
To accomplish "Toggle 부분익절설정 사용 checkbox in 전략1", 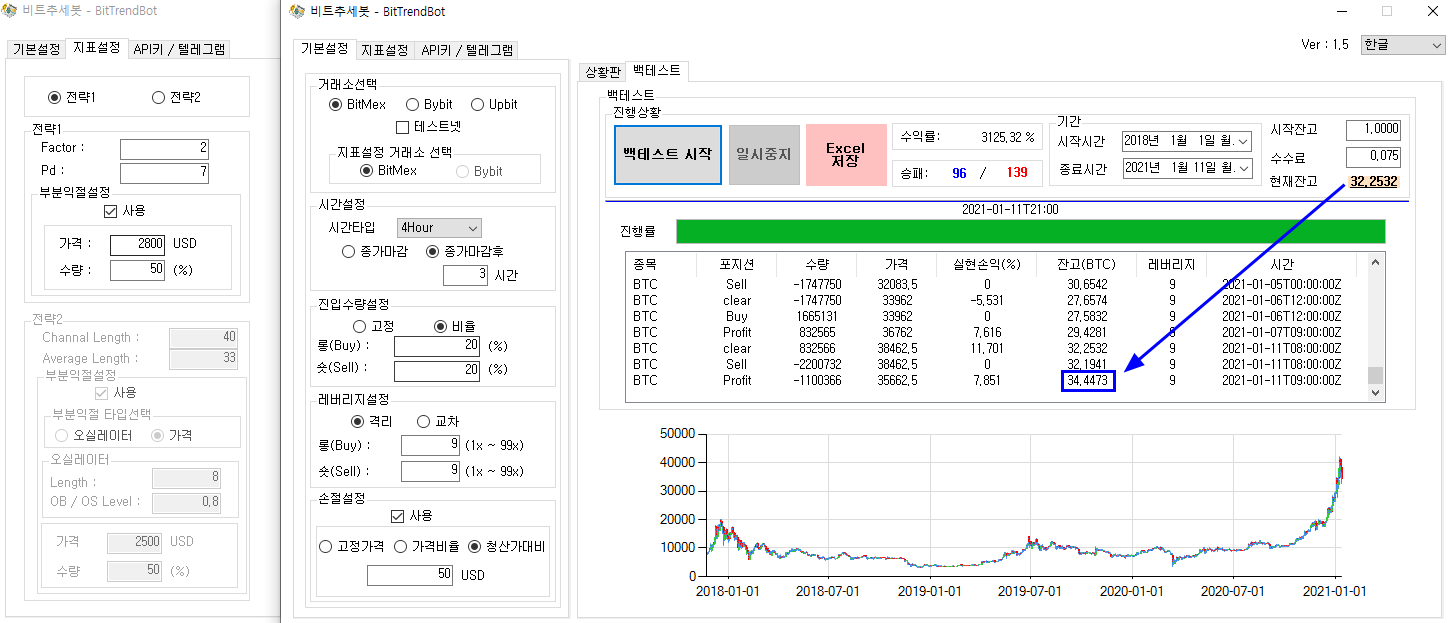I will click(110, 211).
